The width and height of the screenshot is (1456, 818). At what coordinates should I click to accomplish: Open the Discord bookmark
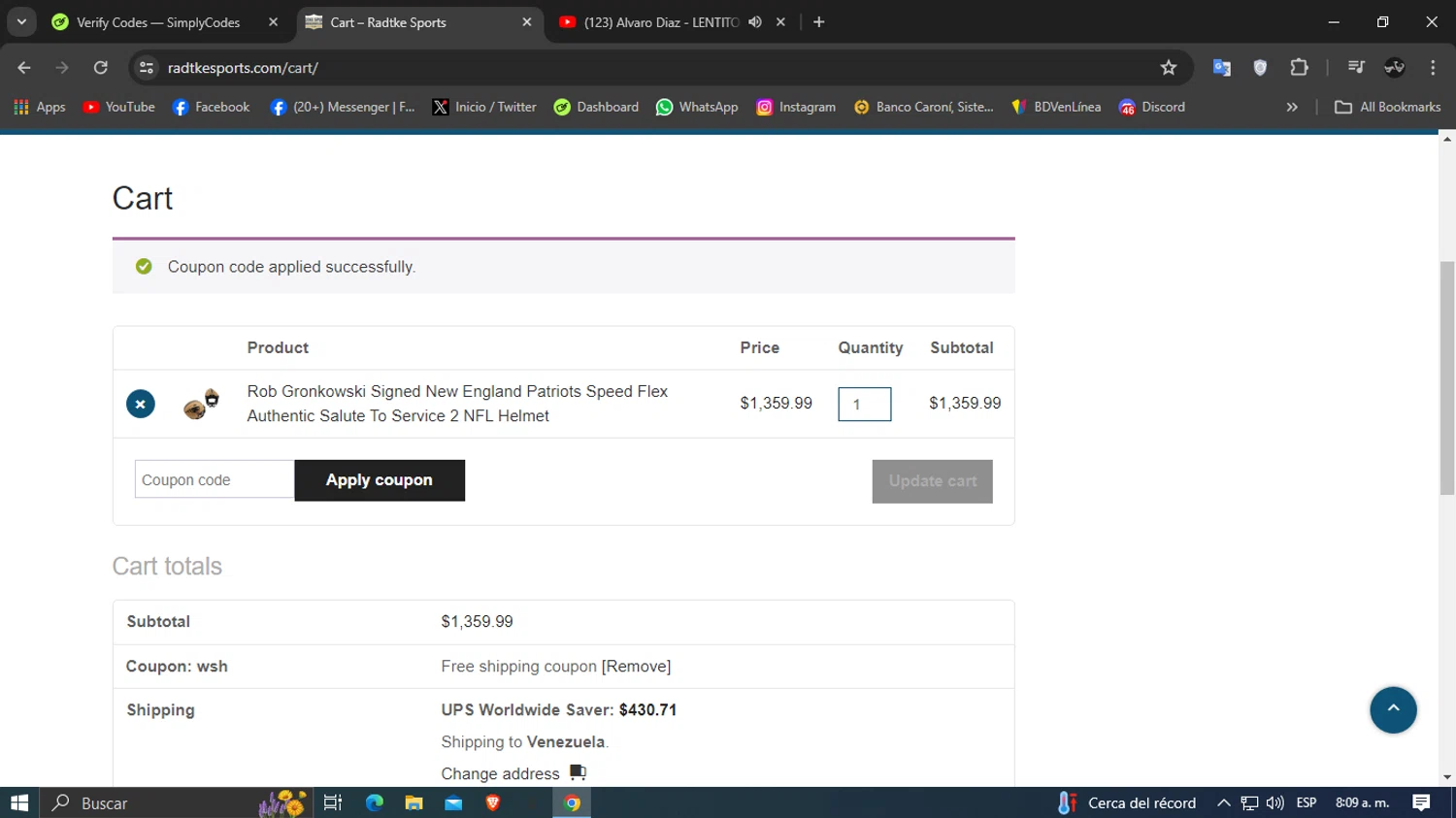pyautogui.click(x=1152, y=107)
